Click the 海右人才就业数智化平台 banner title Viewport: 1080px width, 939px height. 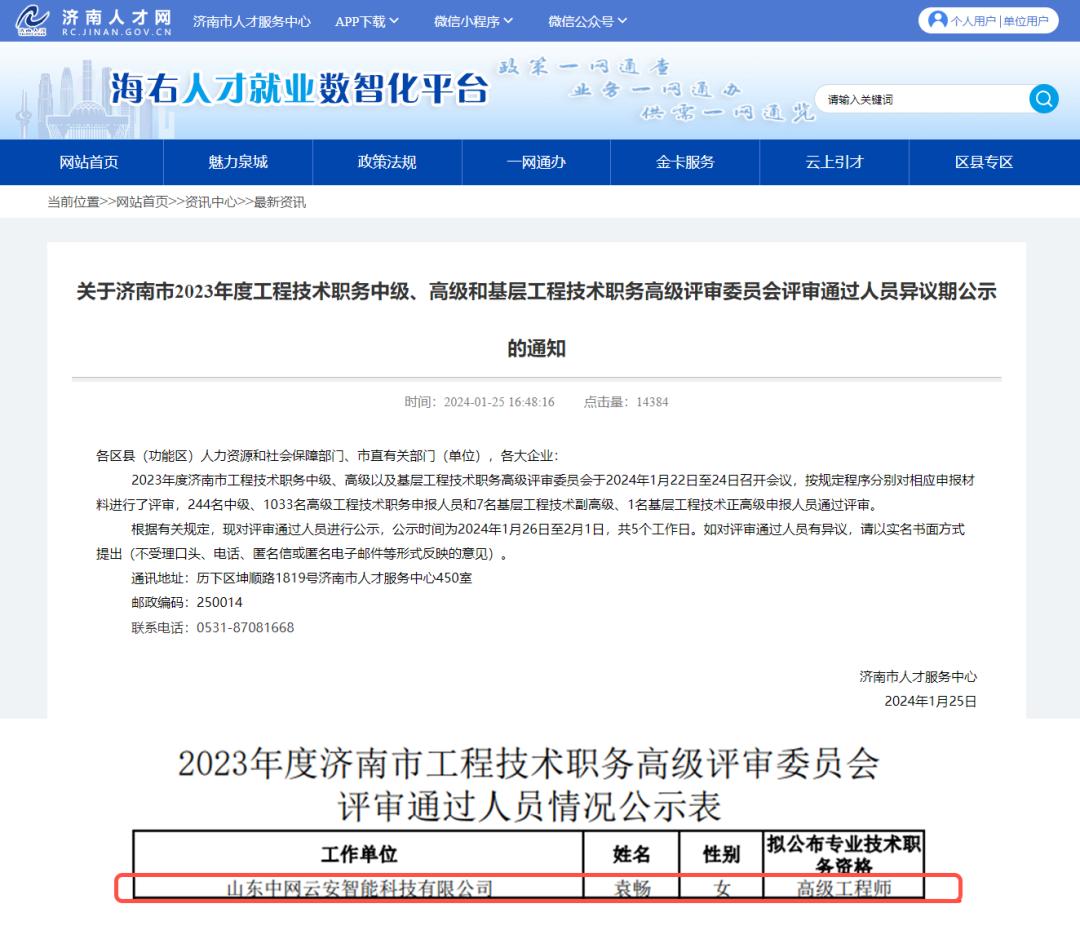coord(300,89)
